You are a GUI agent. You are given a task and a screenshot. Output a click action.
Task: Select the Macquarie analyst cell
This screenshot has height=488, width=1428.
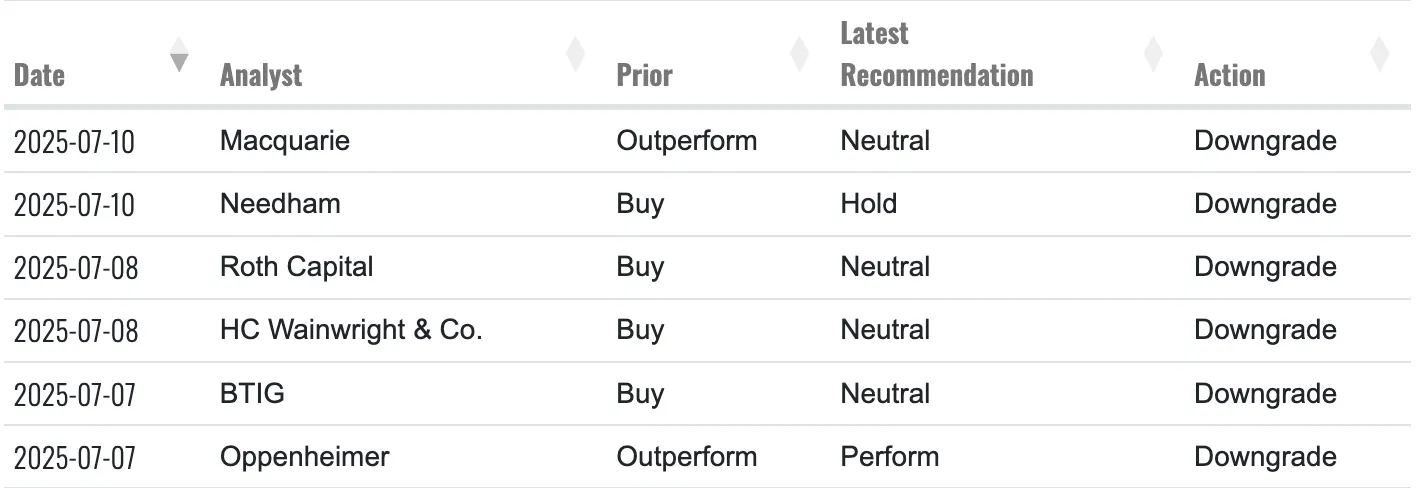tap(285, 141)
